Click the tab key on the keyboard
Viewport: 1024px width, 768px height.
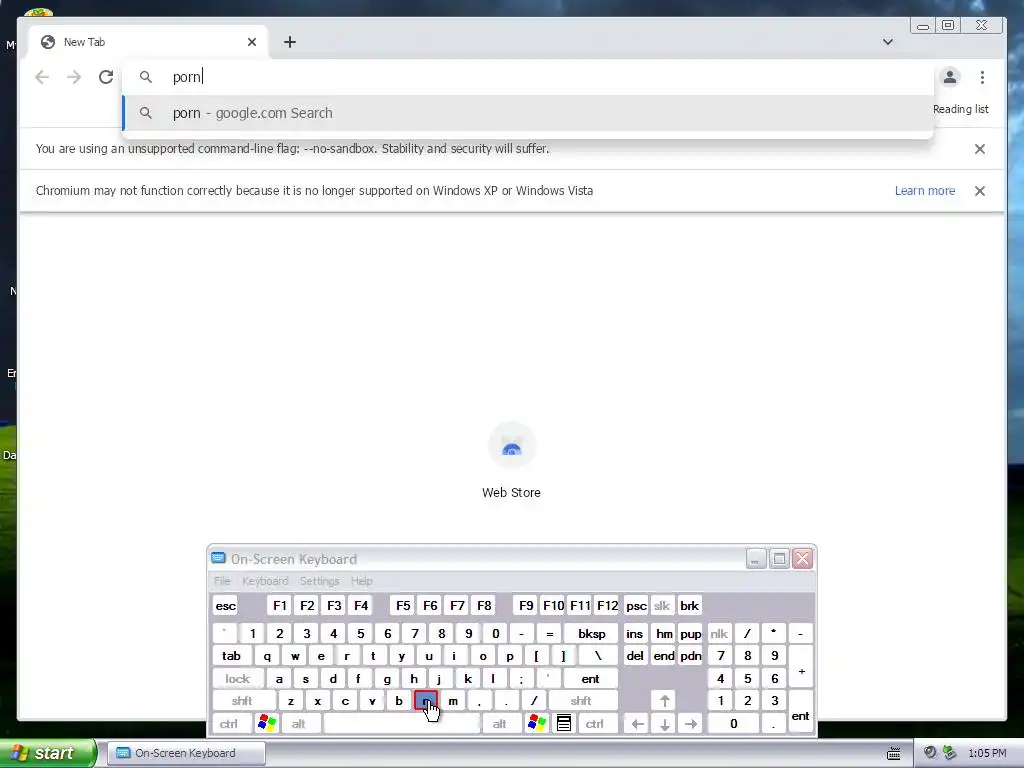click(232, 656)
